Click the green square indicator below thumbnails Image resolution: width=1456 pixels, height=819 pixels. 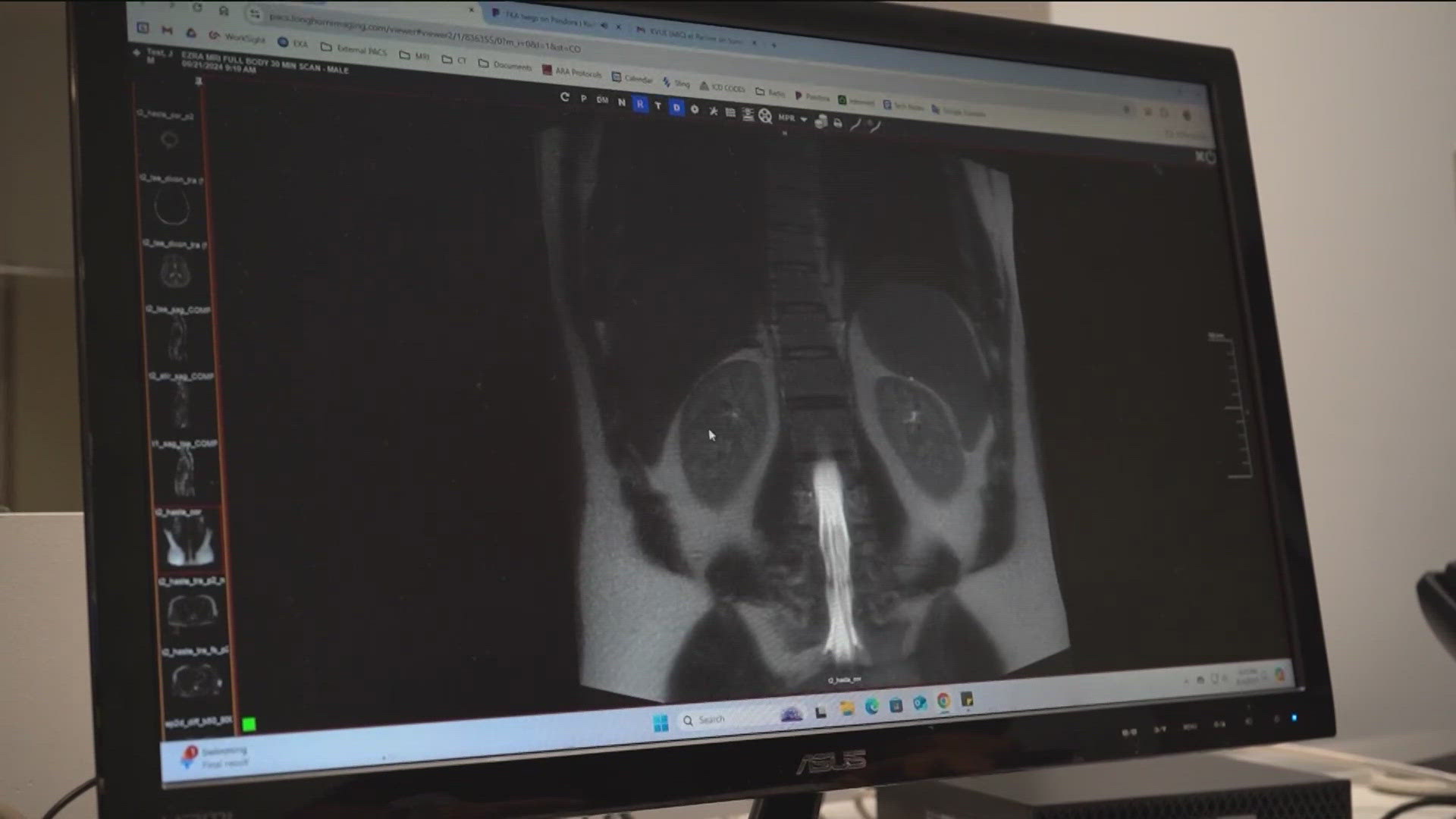click(249, 725)
